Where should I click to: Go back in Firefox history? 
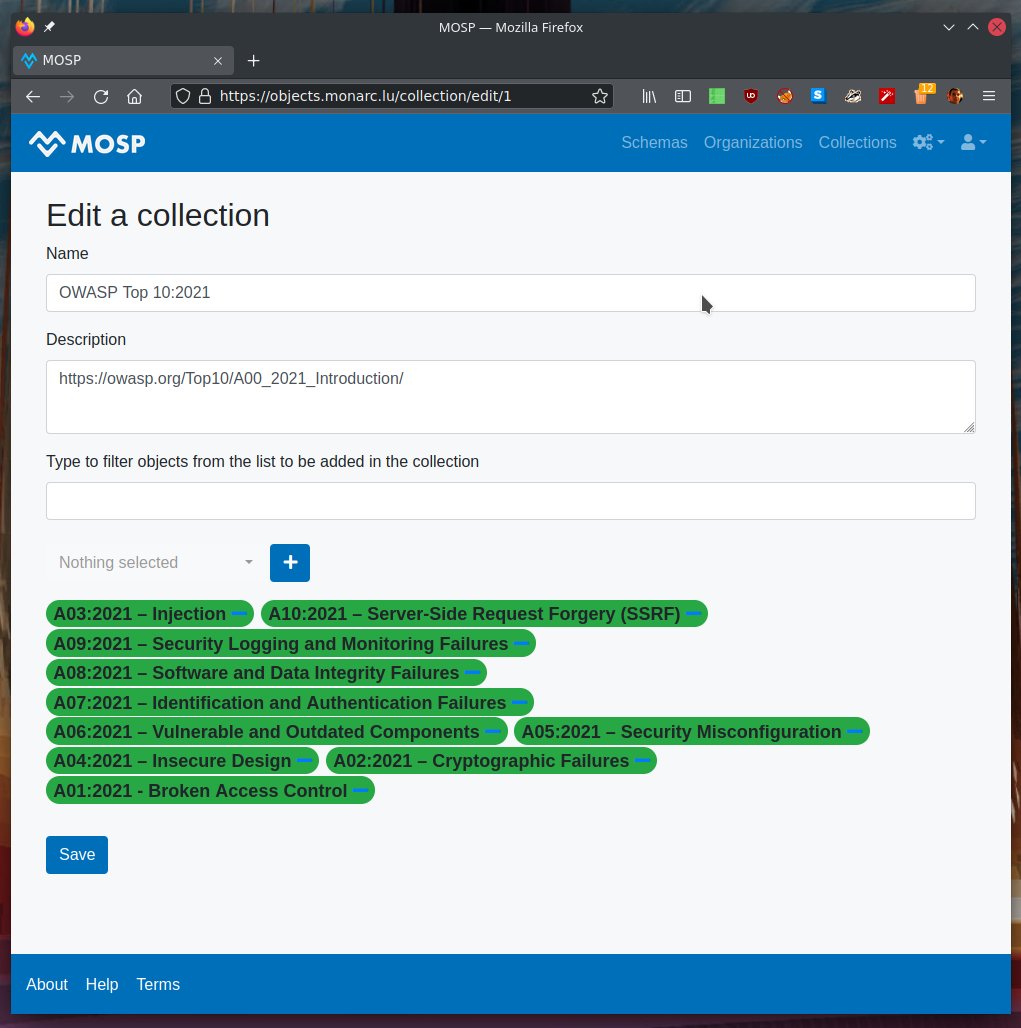[33, 96]
